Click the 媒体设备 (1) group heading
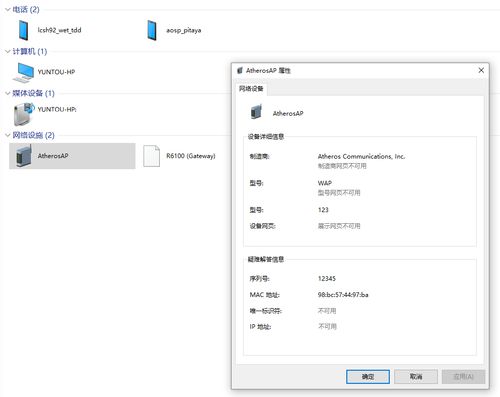The width and height of the screenshot is (500, 397). pos(33,93)
